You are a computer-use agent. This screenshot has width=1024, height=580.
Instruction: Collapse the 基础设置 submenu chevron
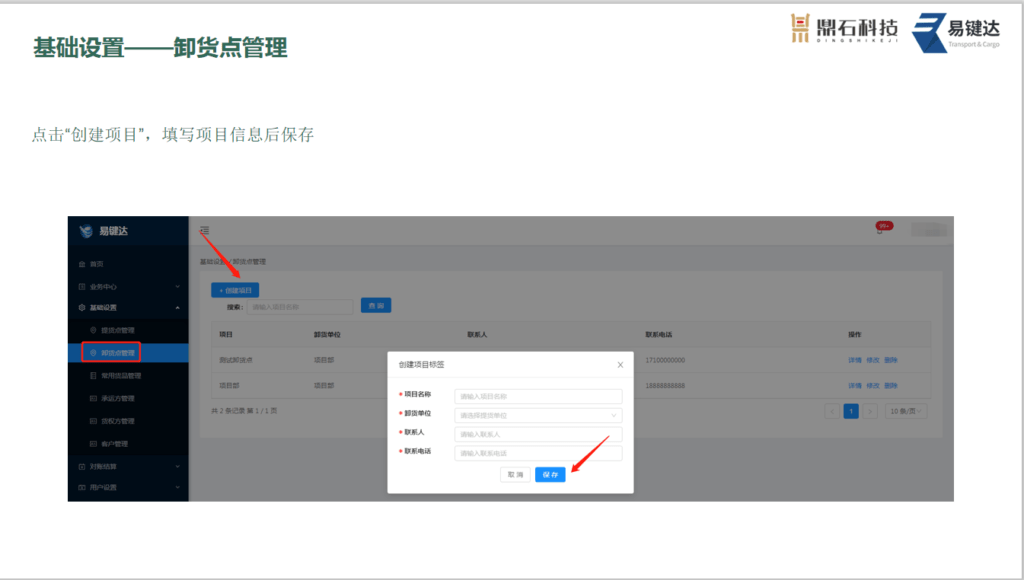click(177, 308)
